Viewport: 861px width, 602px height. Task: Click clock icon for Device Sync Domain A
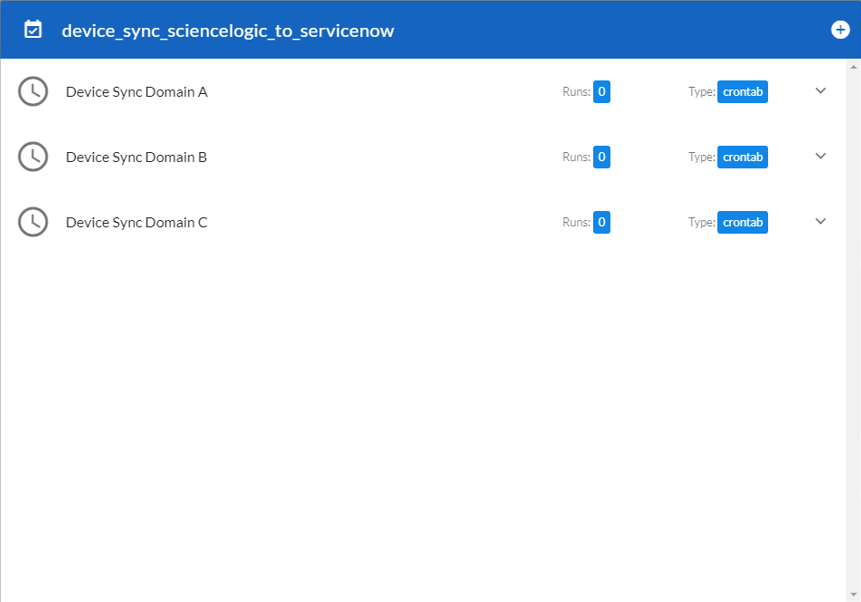tap(33, 91)
